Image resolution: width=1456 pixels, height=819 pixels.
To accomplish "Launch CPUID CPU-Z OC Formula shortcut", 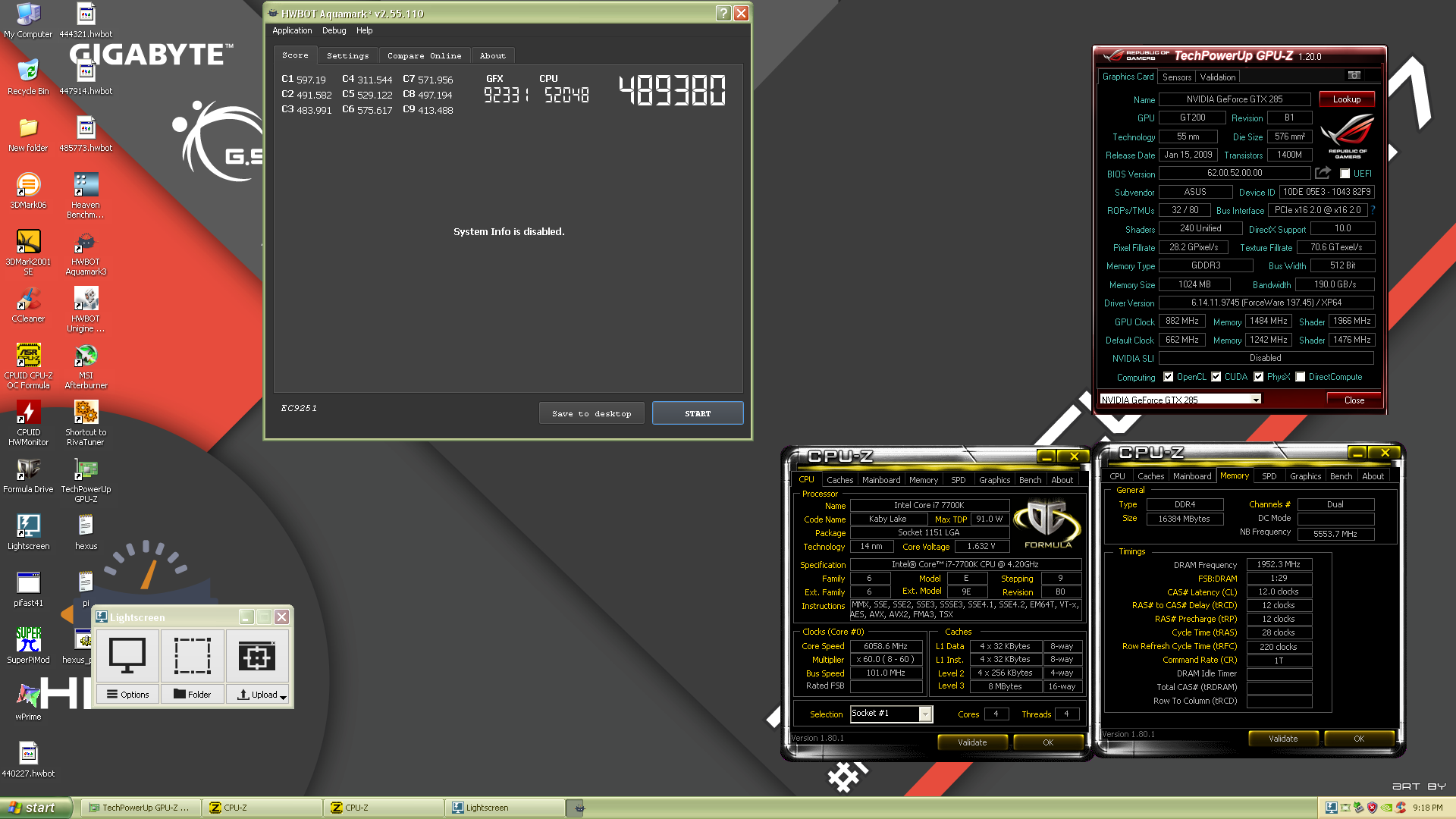I will (28, 366).
